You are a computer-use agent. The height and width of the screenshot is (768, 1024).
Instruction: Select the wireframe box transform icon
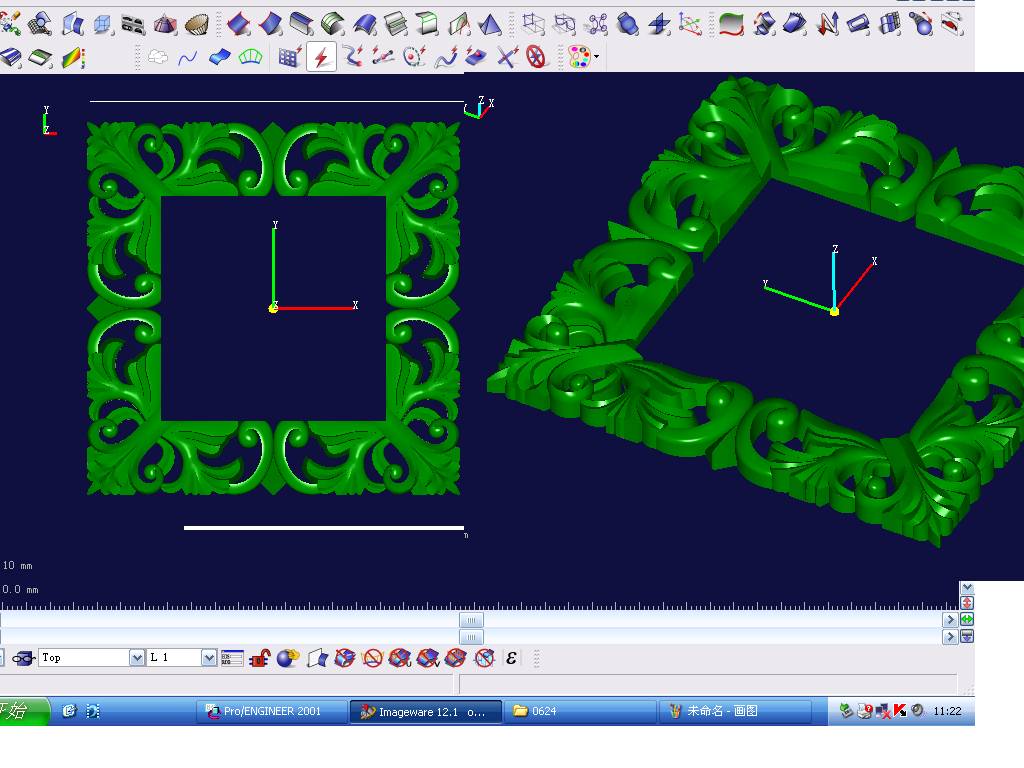click(534, 25)
